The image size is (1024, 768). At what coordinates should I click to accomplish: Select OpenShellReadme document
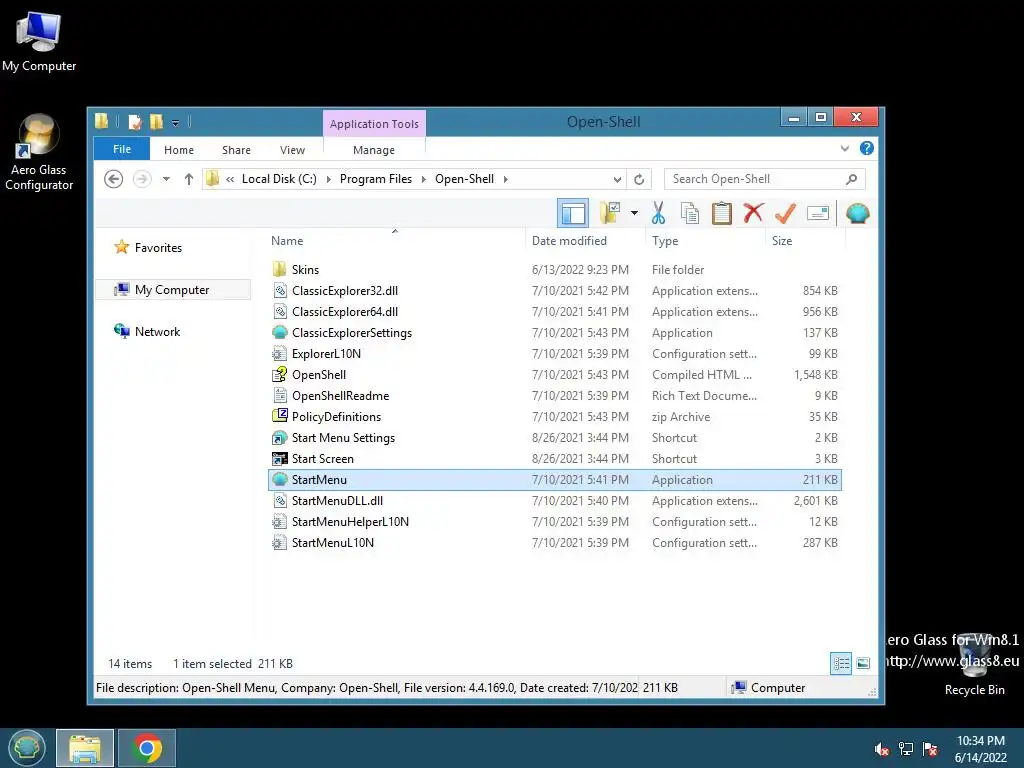pos(555,395)
